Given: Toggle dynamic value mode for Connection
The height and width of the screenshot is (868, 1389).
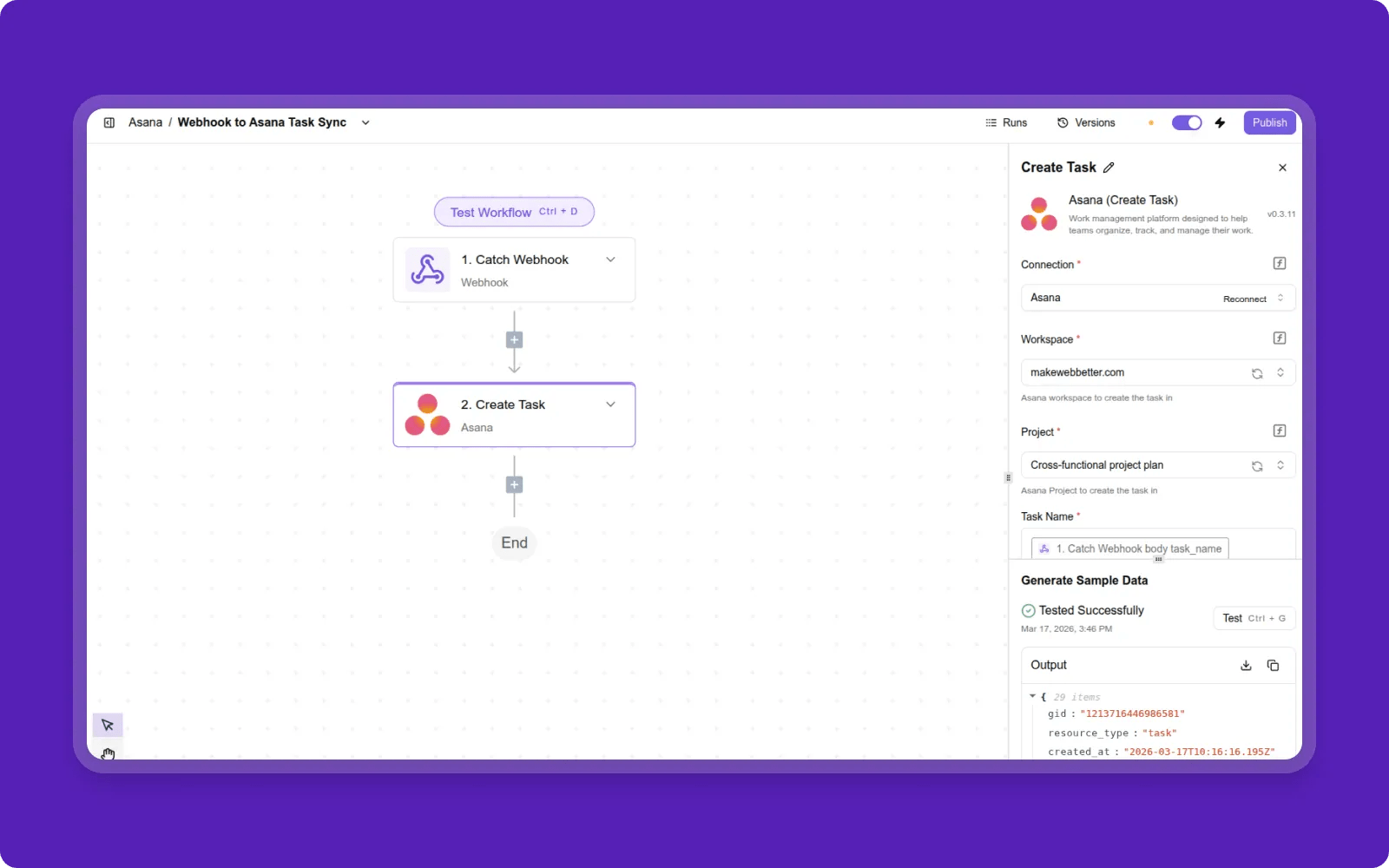Looking at the screenshot, I should click(1279, 264).
